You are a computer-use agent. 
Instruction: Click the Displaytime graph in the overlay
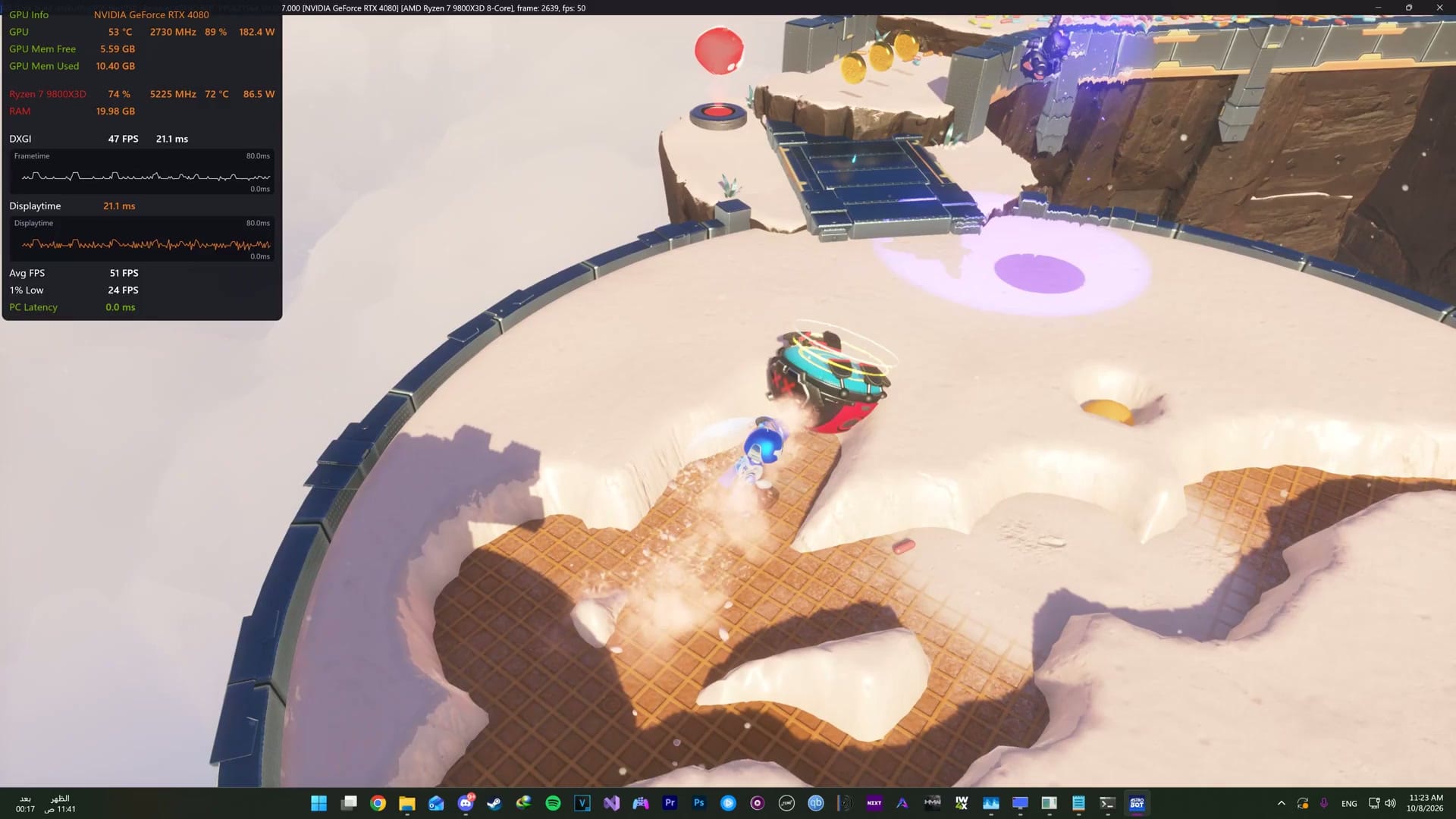142,239
